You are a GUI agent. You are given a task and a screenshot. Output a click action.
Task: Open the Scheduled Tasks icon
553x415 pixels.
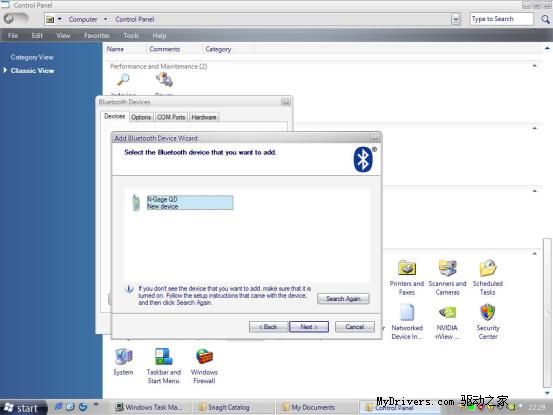pos(488,269)
